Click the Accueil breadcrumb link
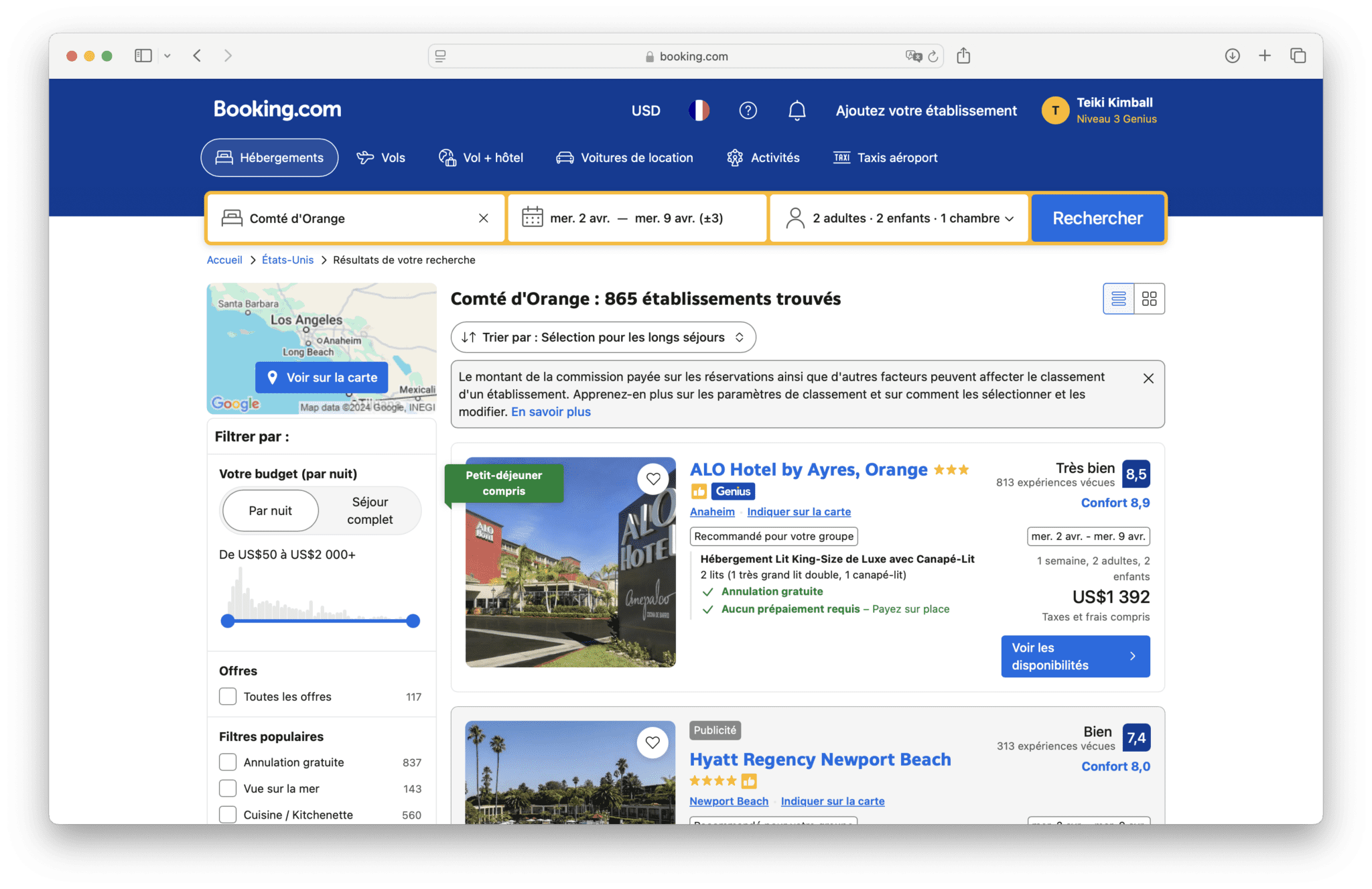 [224, 260]
